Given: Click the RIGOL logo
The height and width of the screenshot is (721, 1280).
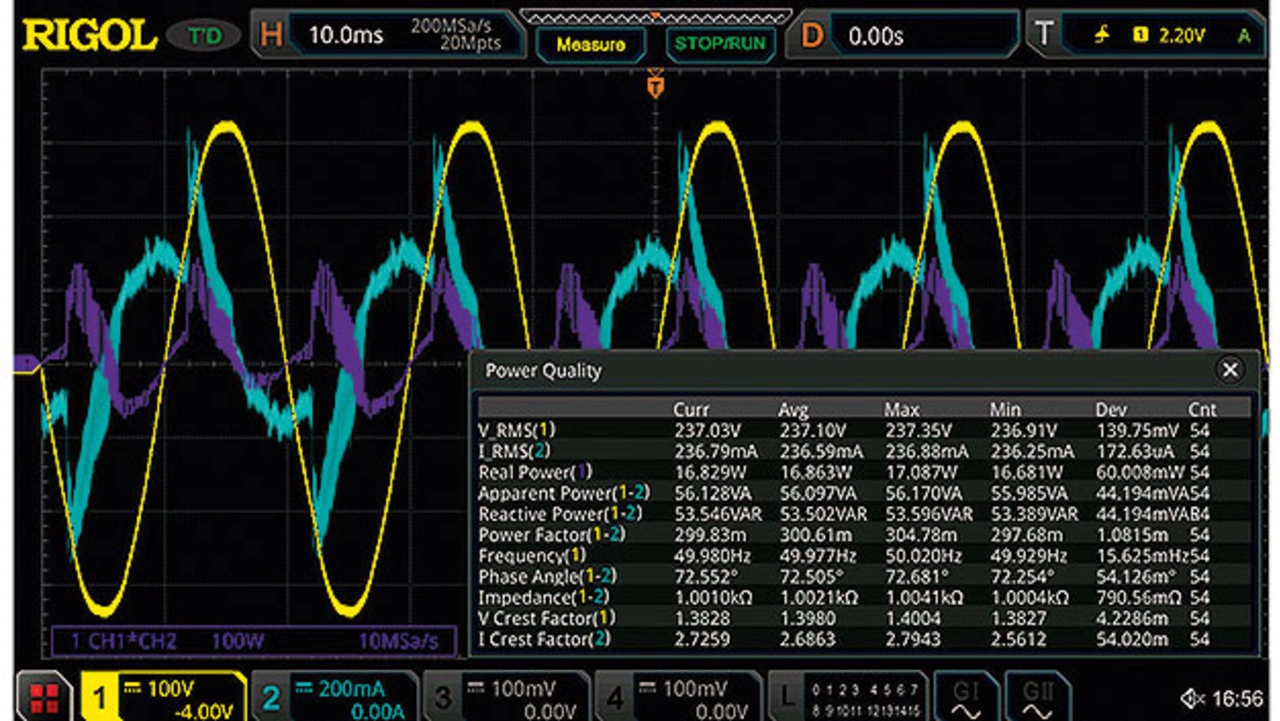Looking at the screenshot, I should point(90,36).
